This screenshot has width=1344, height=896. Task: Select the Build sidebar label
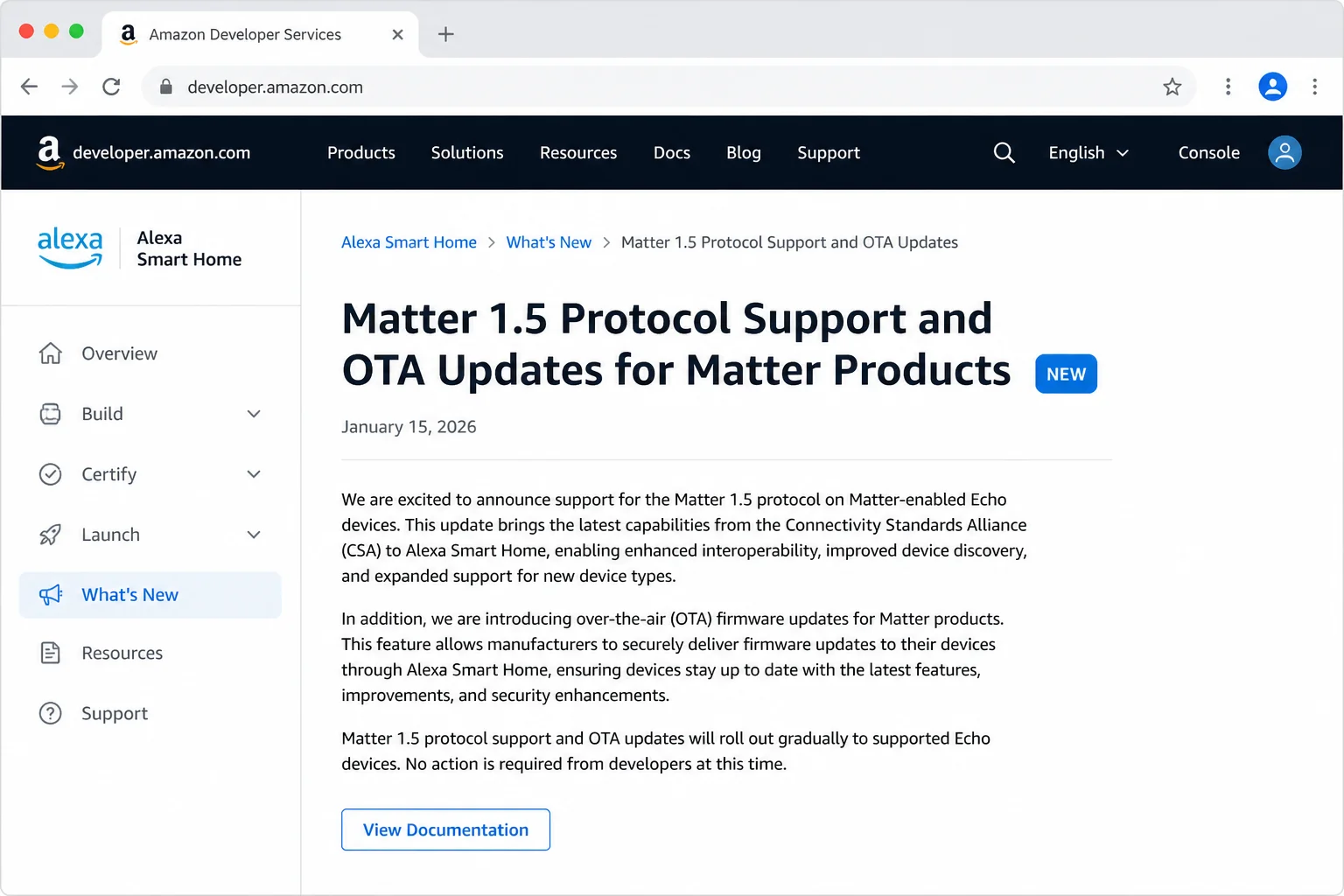[x=102, y=414]
